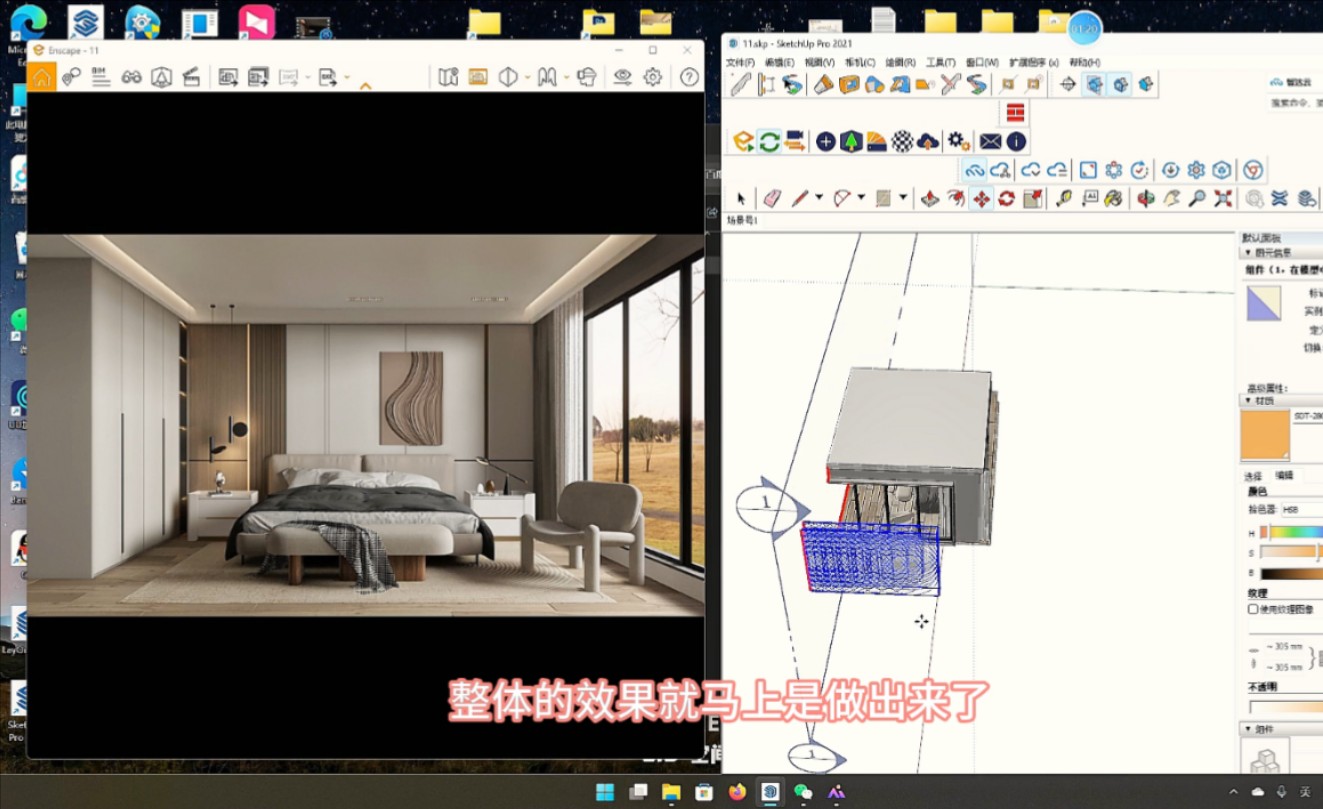This screenshot has height=809, width=1323.
Task: Open the 文件(F) menu
Action: (x=742, y=62)
